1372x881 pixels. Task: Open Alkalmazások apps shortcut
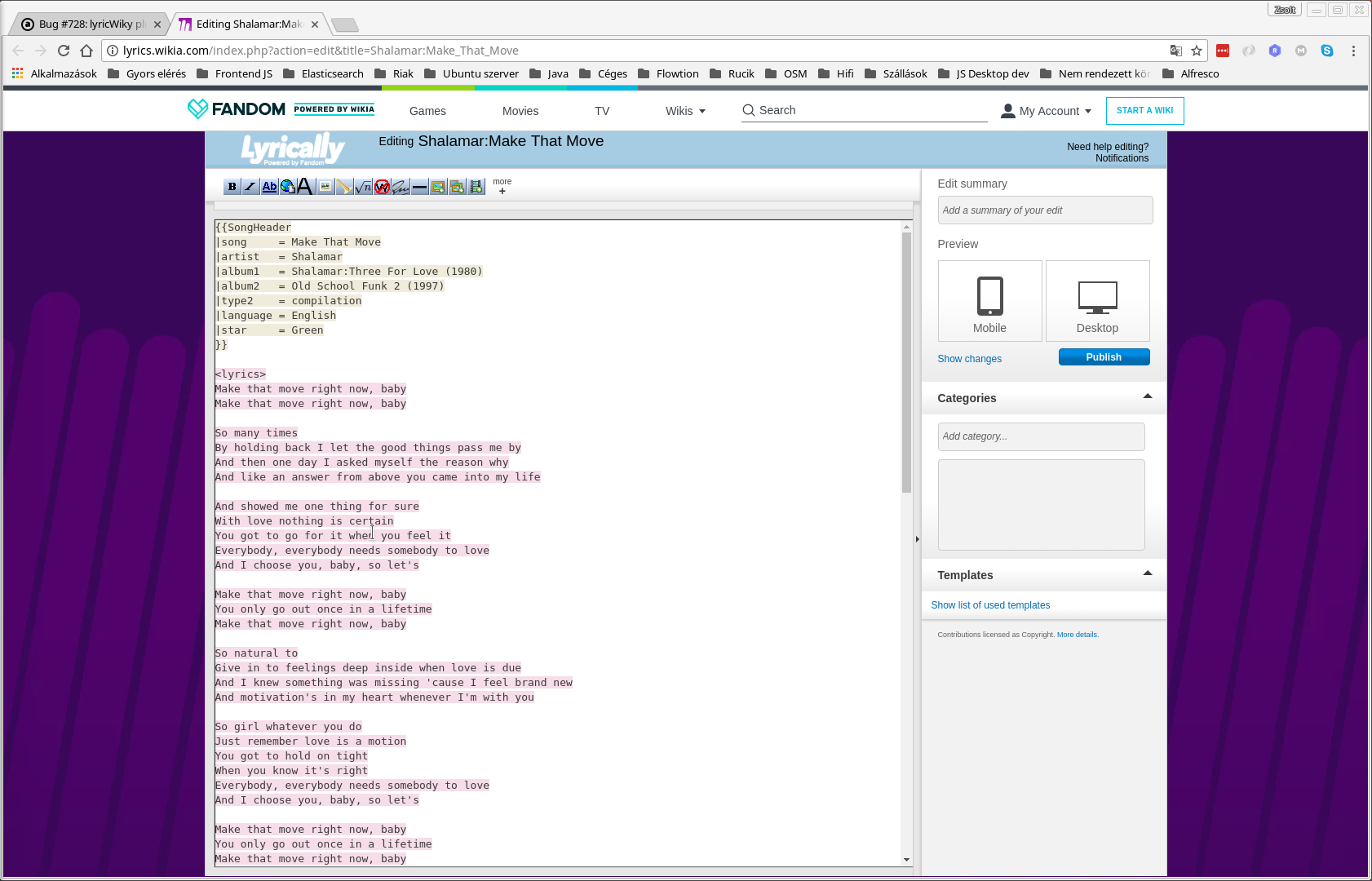55,73
